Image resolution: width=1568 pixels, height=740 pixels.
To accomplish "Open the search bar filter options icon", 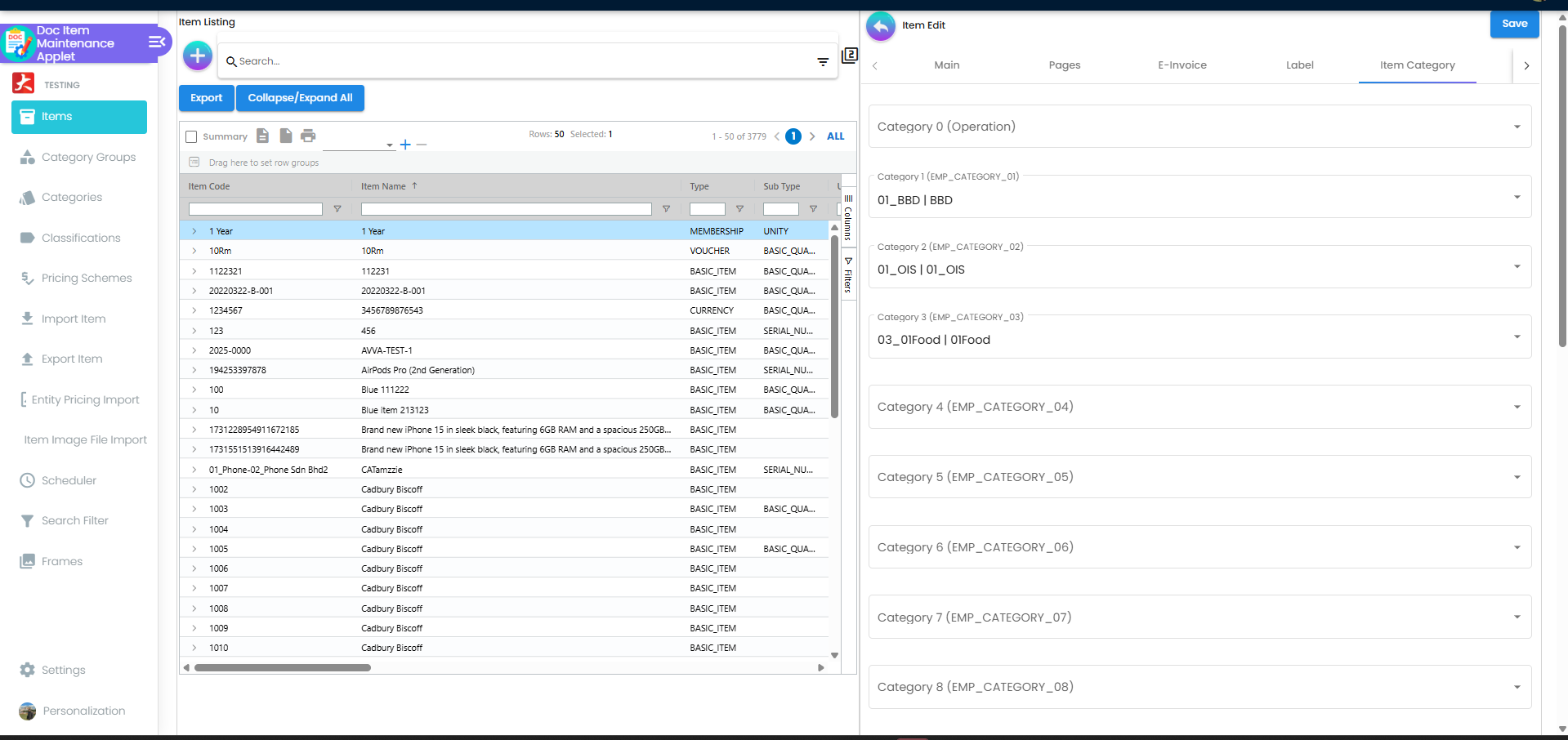I will [x=822, y=62].
